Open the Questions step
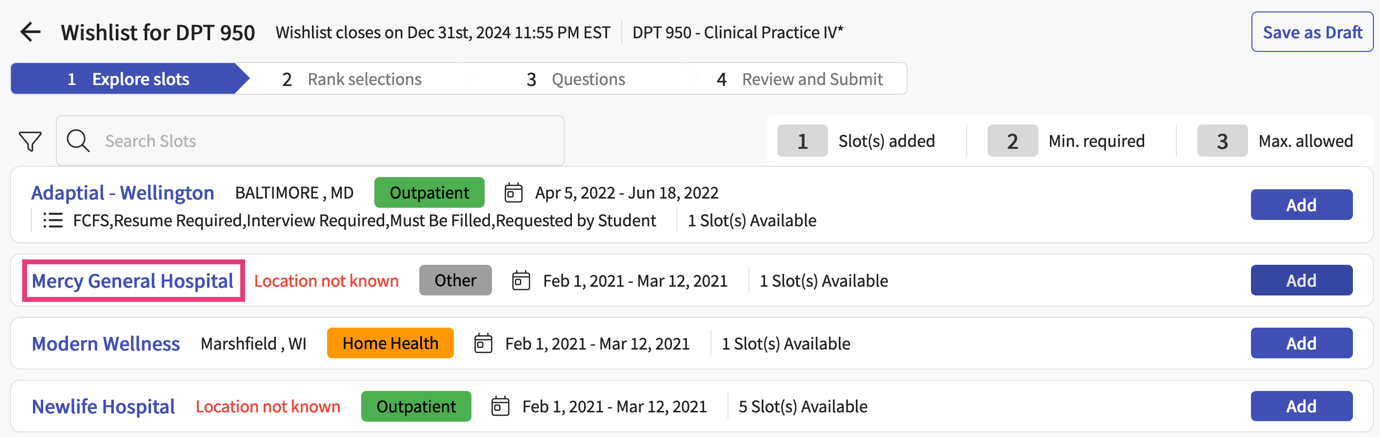 coord(576,79)
